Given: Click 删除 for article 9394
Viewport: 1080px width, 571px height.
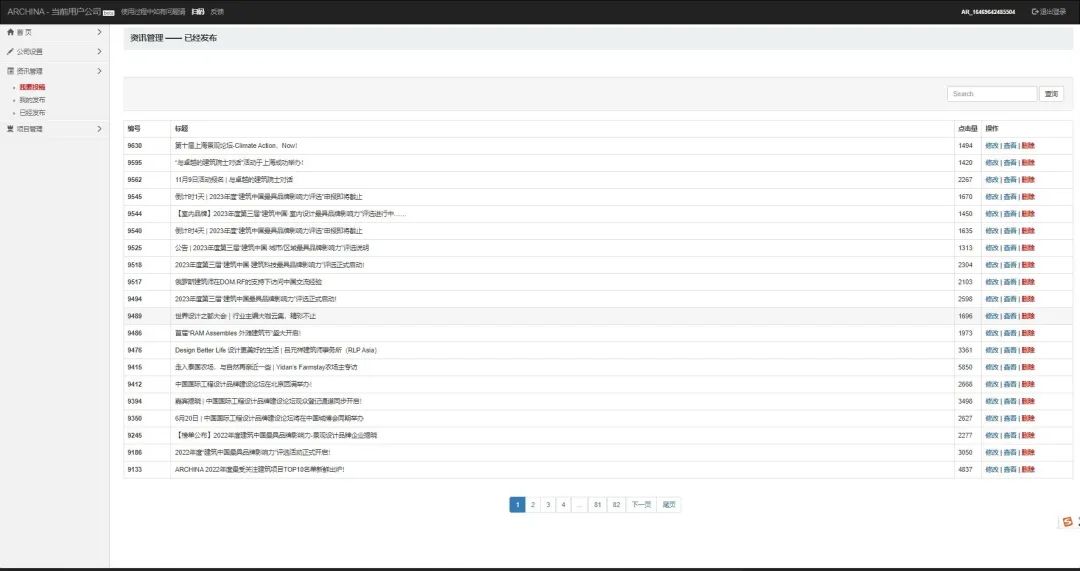Looking at the screenshot, I should point(1028,401).
